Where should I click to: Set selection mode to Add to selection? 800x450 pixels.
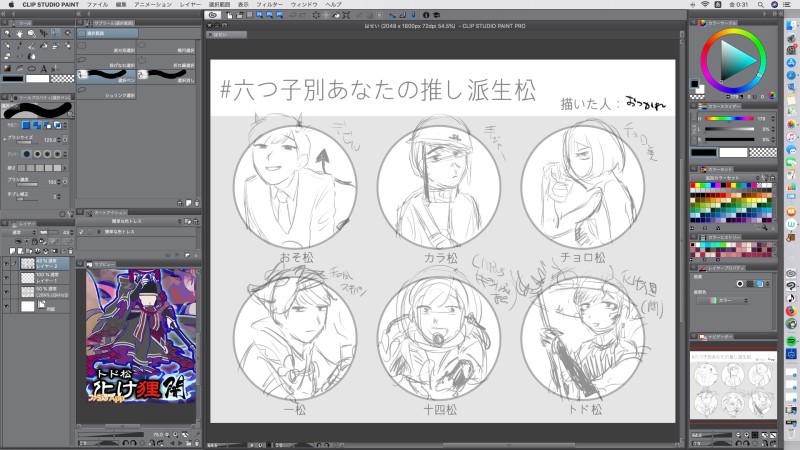click(x=37, y=125)
